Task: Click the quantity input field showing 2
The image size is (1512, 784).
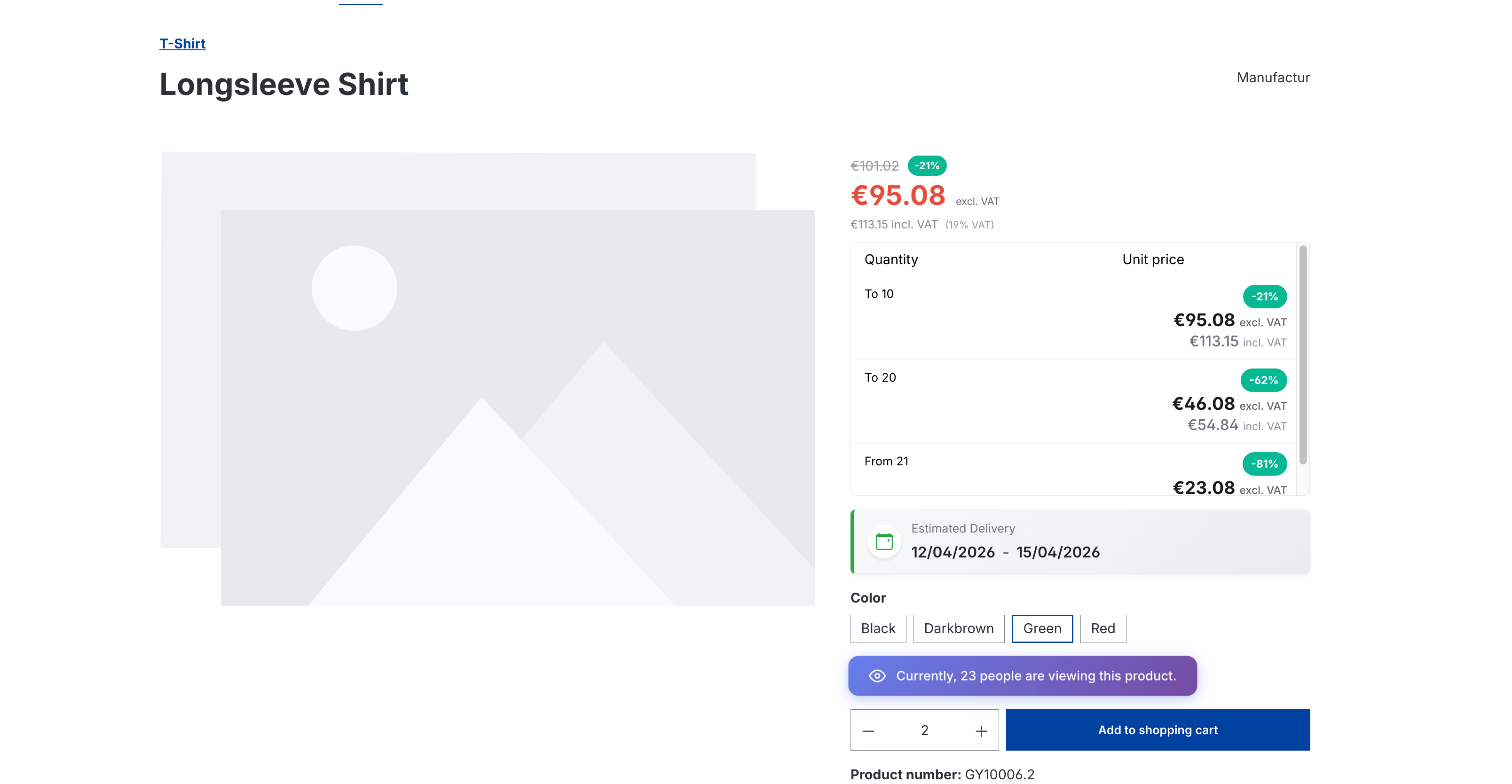Action: click(x=924, y=730)
